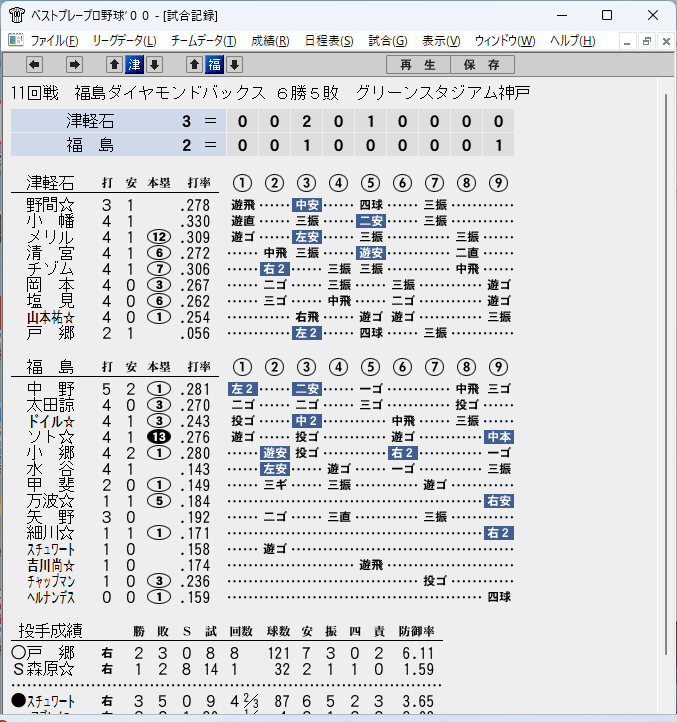Click 津軽石 team name in scoreboard
Image resolution: width=677 pixels, height=722 pixels.
click(x=90, y=122)
